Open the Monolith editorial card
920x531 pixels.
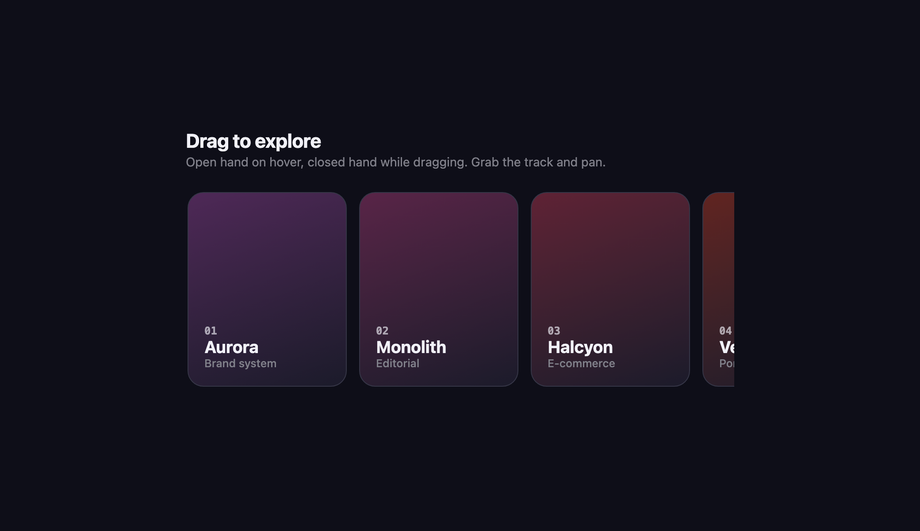click(438, 289)
